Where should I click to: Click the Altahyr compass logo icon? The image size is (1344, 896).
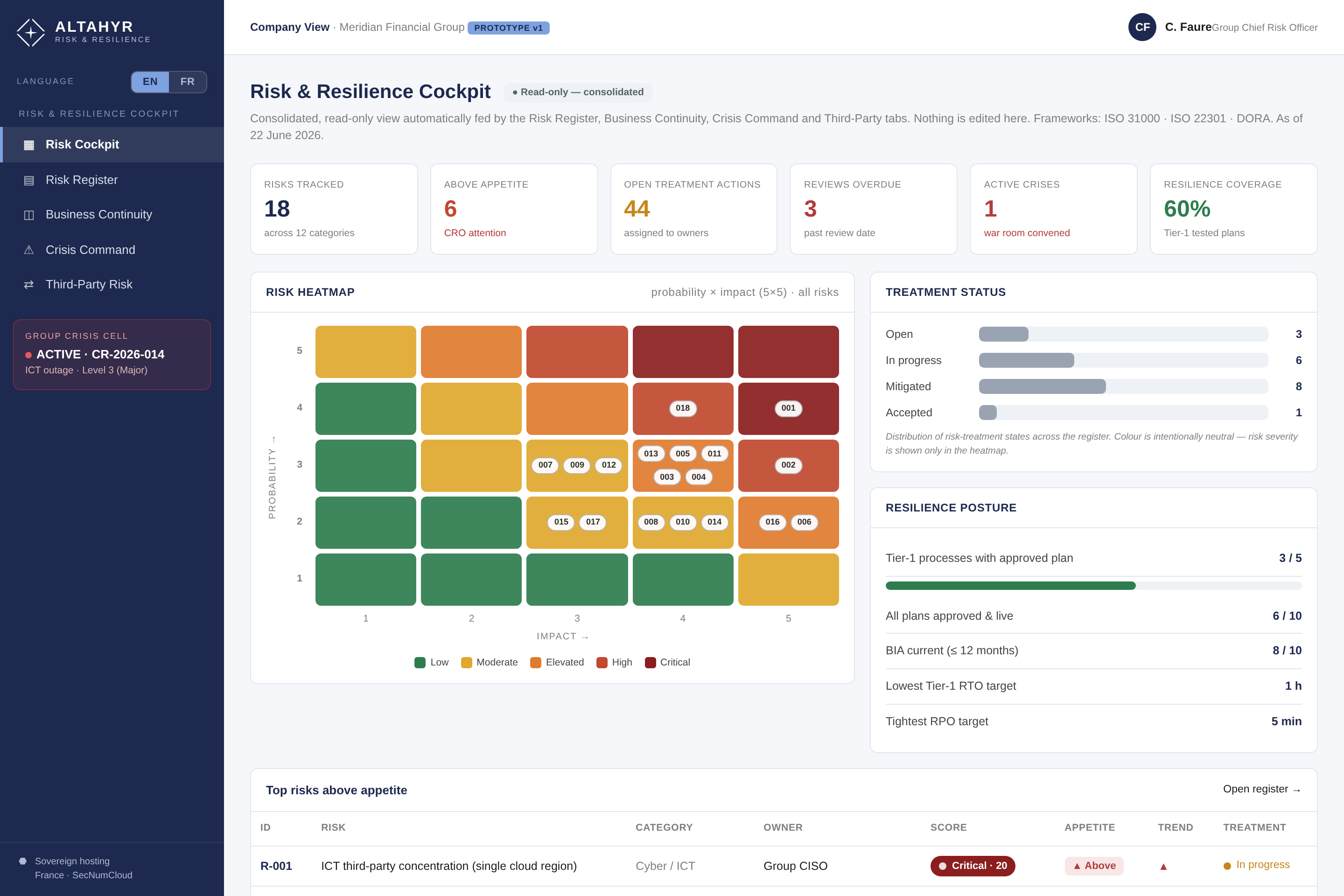coord(31,33)
